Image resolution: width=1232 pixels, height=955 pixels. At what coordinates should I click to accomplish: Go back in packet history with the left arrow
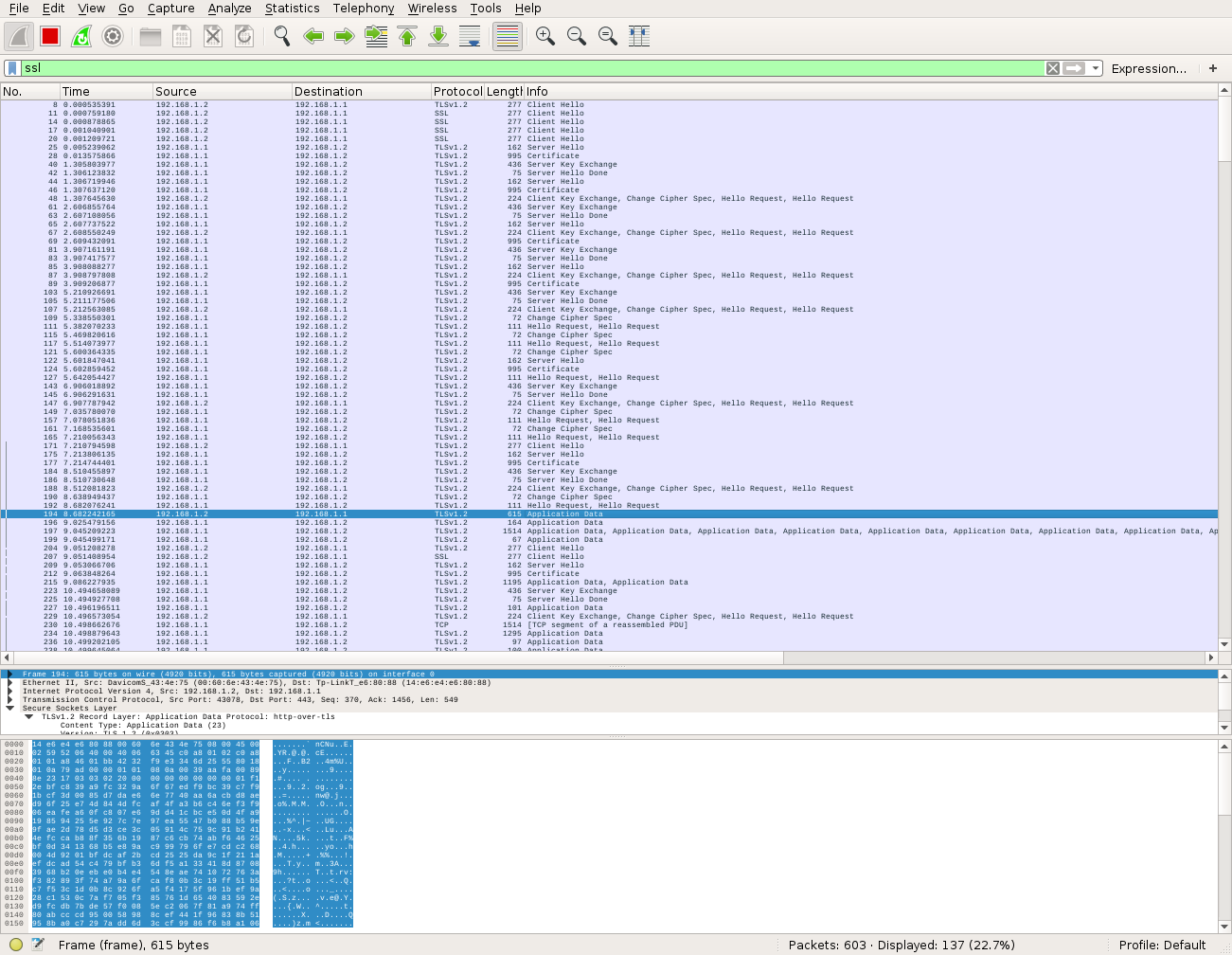point(313,36)
